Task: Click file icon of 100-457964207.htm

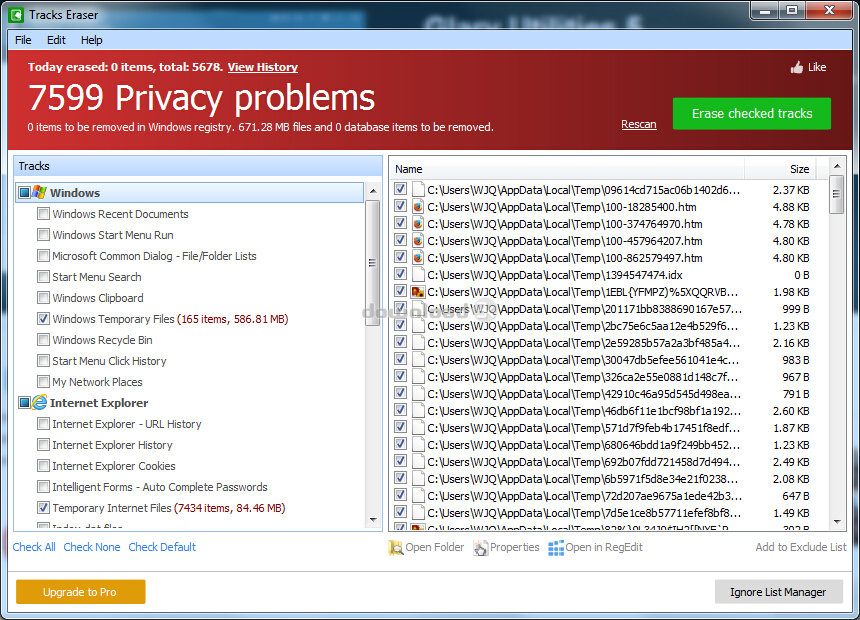Action: point(418,241)
